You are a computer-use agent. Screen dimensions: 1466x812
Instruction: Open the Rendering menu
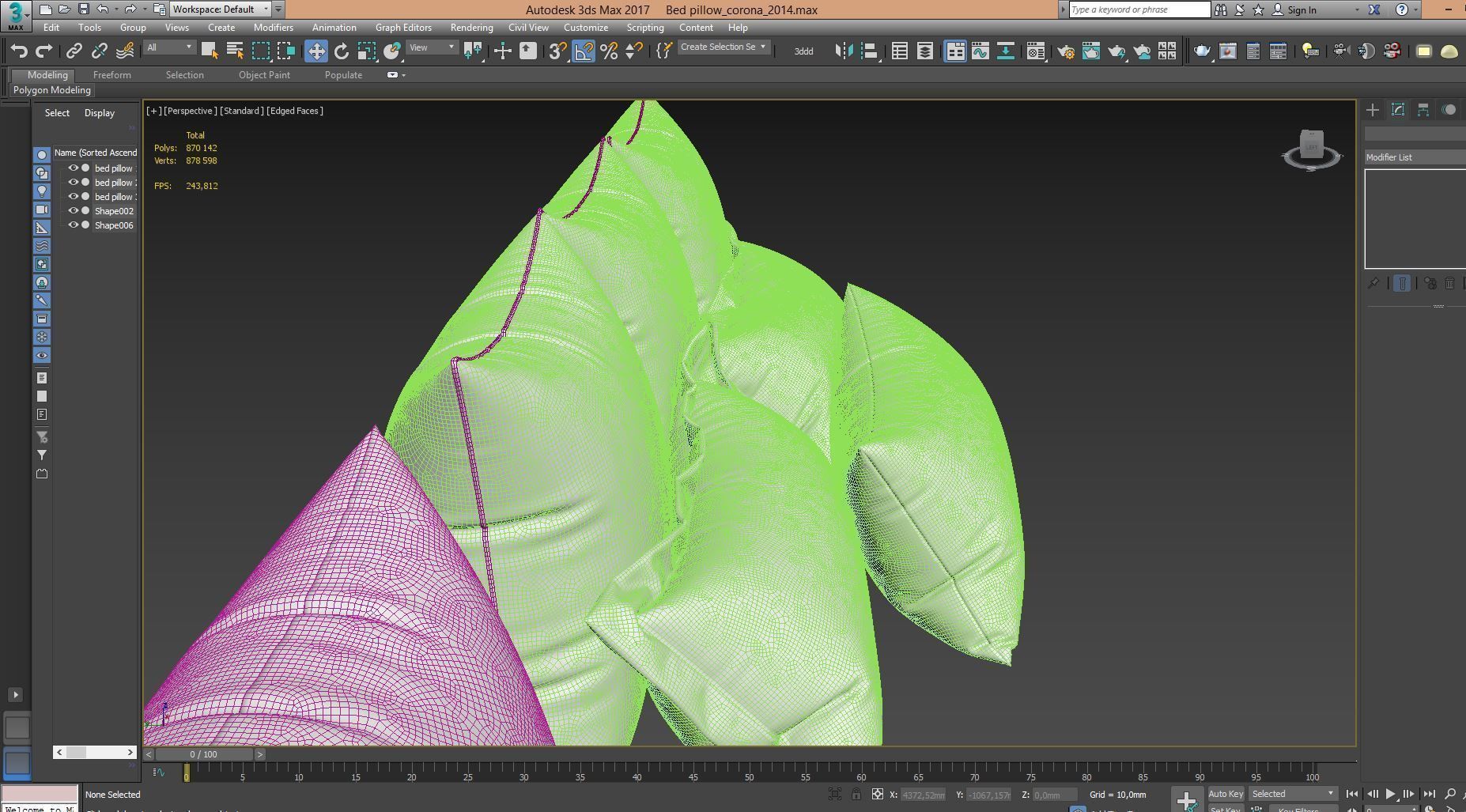(471, 28)
